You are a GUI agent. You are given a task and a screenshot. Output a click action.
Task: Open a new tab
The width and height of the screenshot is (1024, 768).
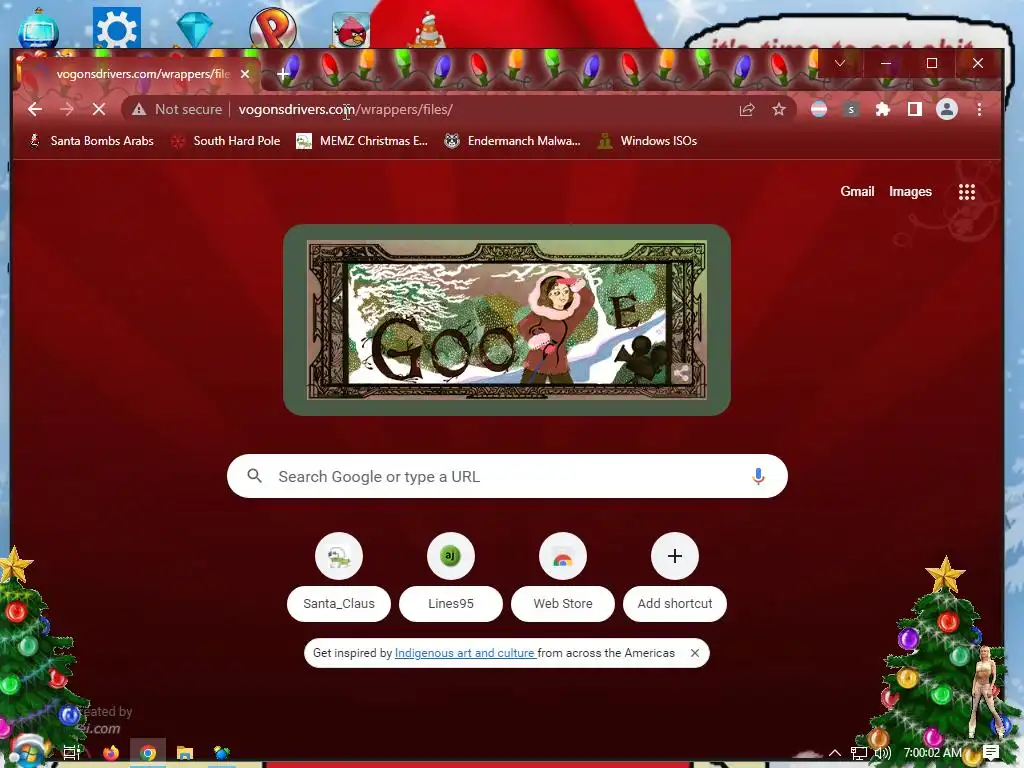point(283,74)
